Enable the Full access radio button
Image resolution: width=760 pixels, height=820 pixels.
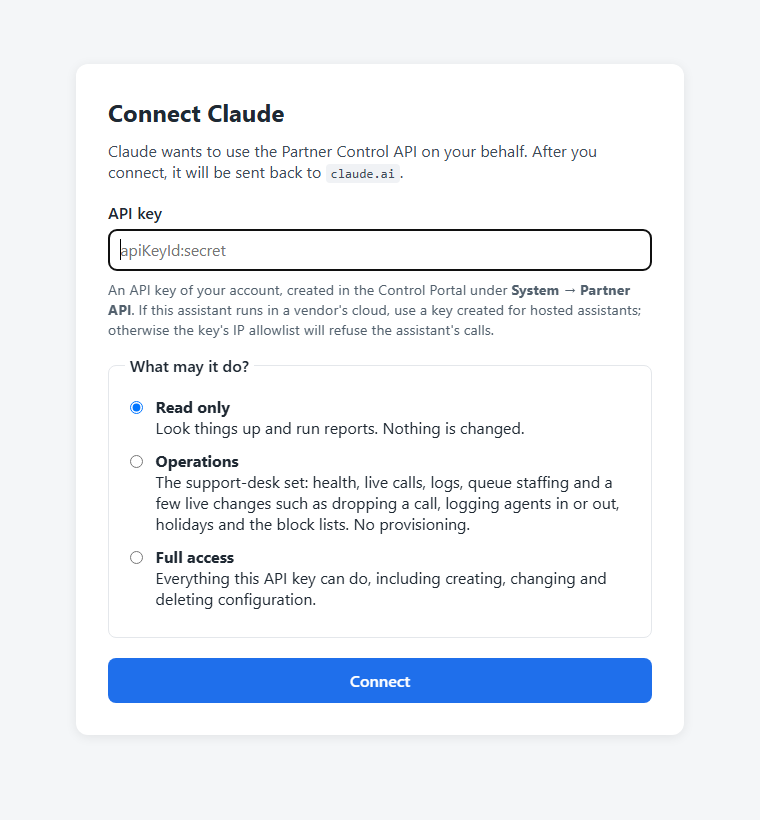point(137,557)
